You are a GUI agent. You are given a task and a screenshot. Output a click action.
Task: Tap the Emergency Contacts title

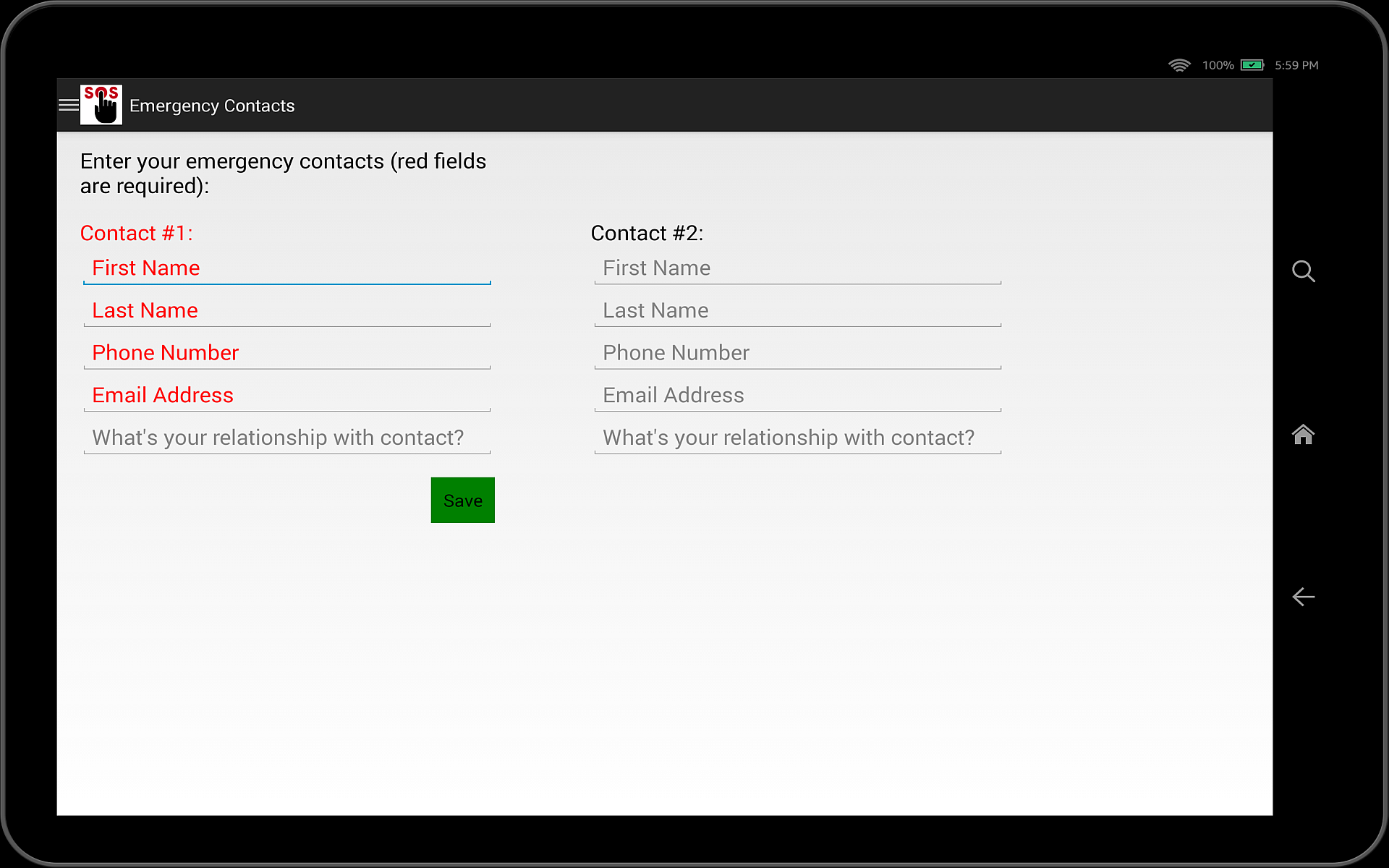[212, 106]
